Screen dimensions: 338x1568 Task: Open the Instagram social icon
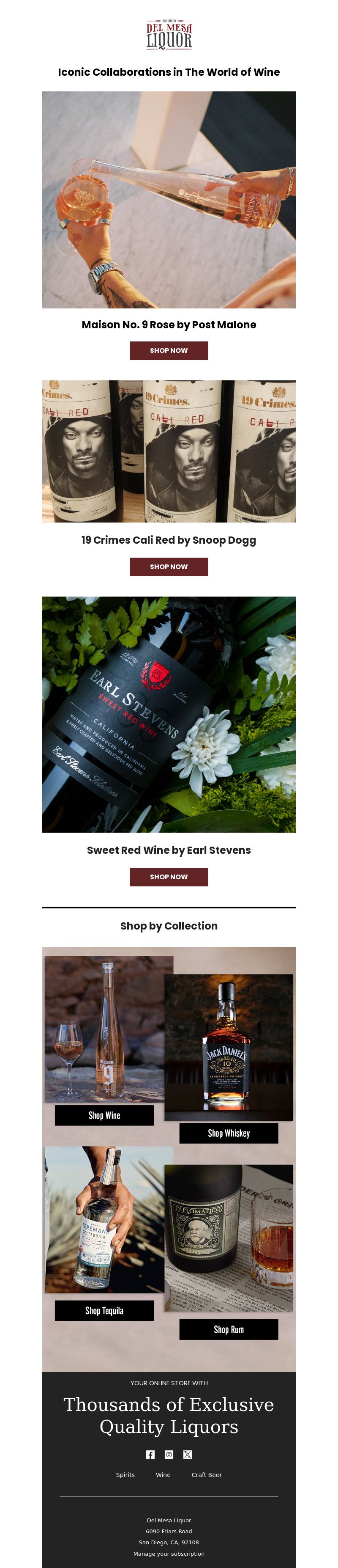(x=169, y=1454)
